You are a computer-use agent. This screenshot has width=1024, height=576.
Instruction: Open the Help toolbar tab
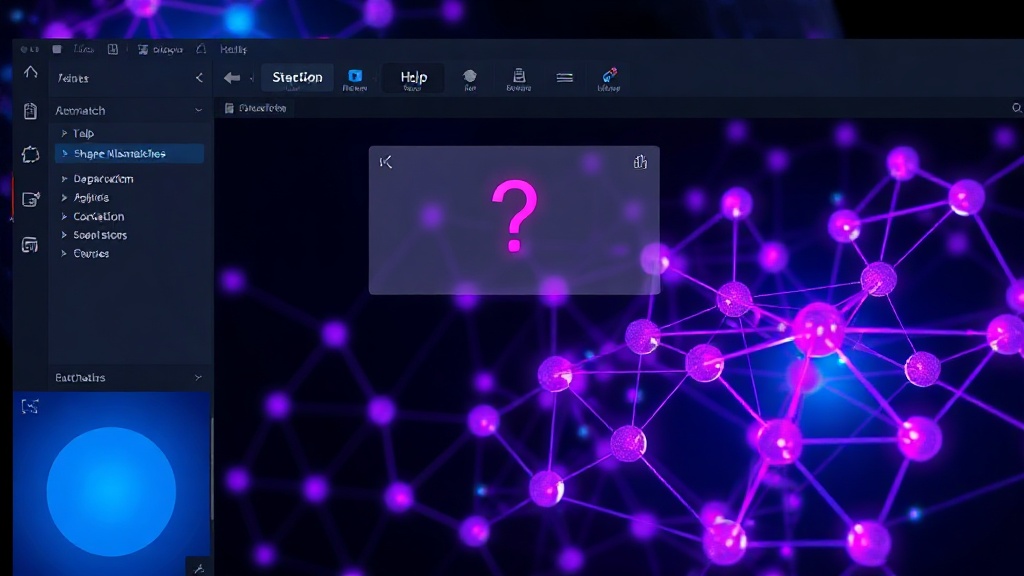[x=413, y=78]
